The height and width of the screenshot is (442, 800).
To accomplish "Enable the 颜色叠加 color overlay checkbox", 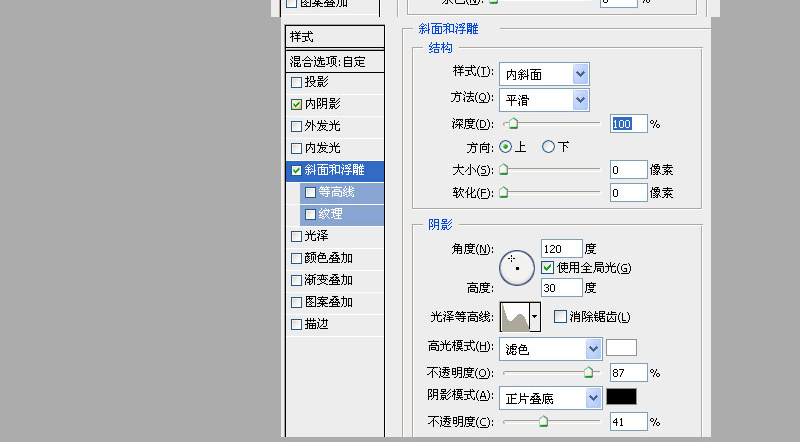I will click(x=296, y=258).
